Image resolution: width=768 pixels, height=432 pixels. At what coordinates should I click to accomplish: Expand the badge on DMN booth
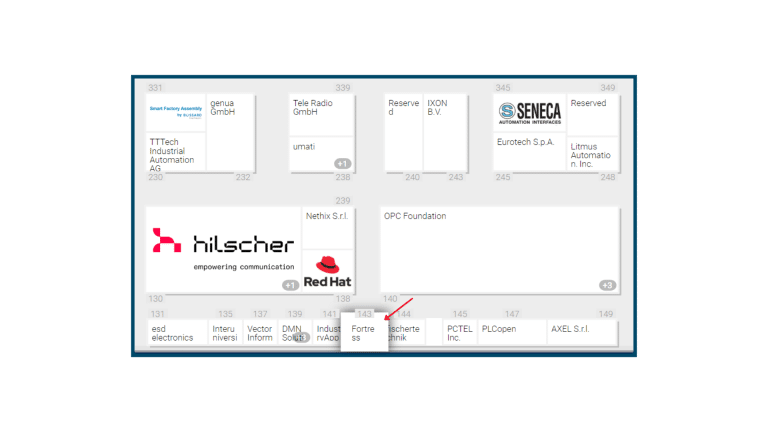(302, 337)
